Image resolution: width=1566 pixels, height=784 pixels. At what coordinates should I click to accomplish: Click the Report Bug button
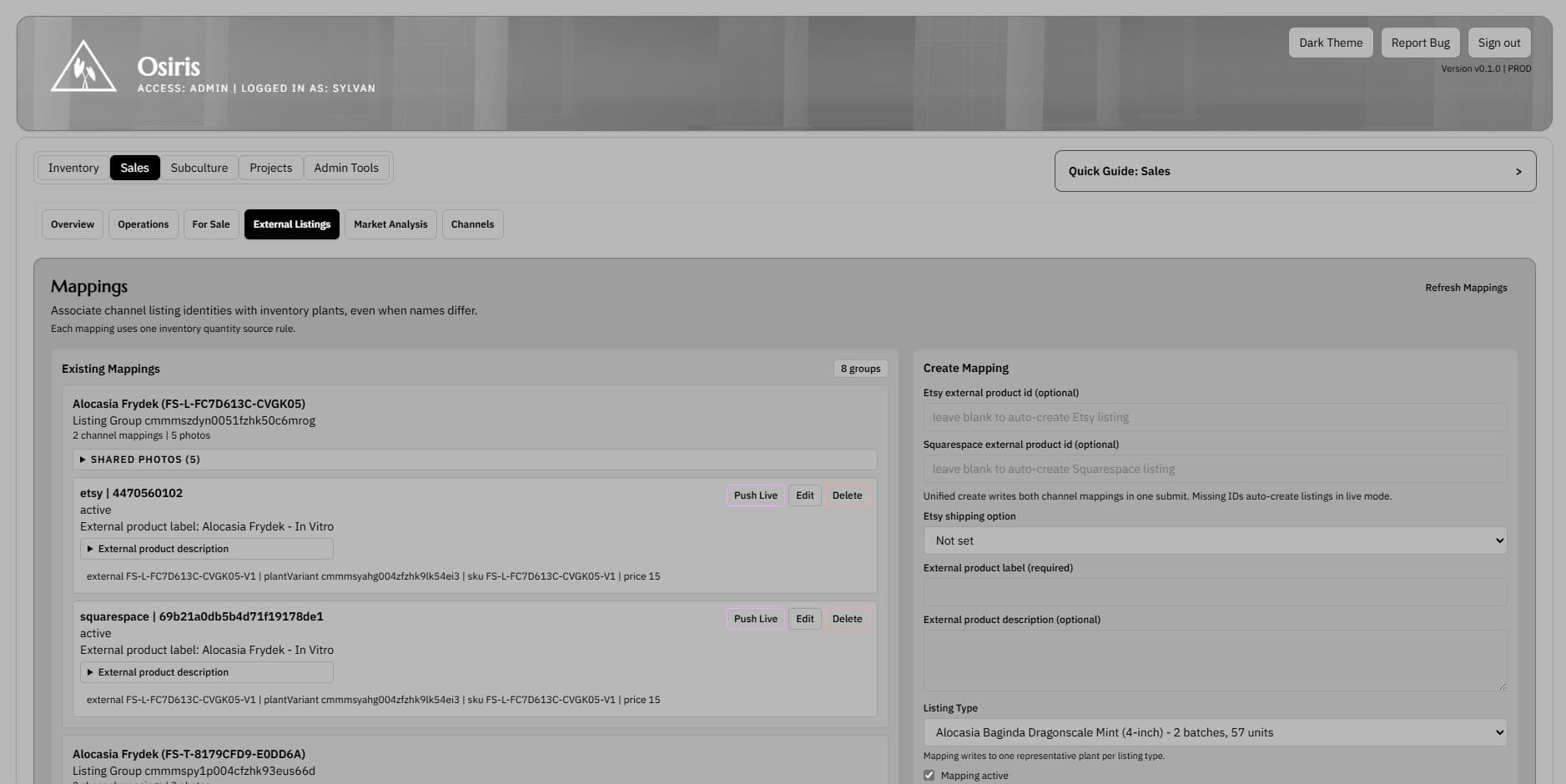[x=1420, y=42]
